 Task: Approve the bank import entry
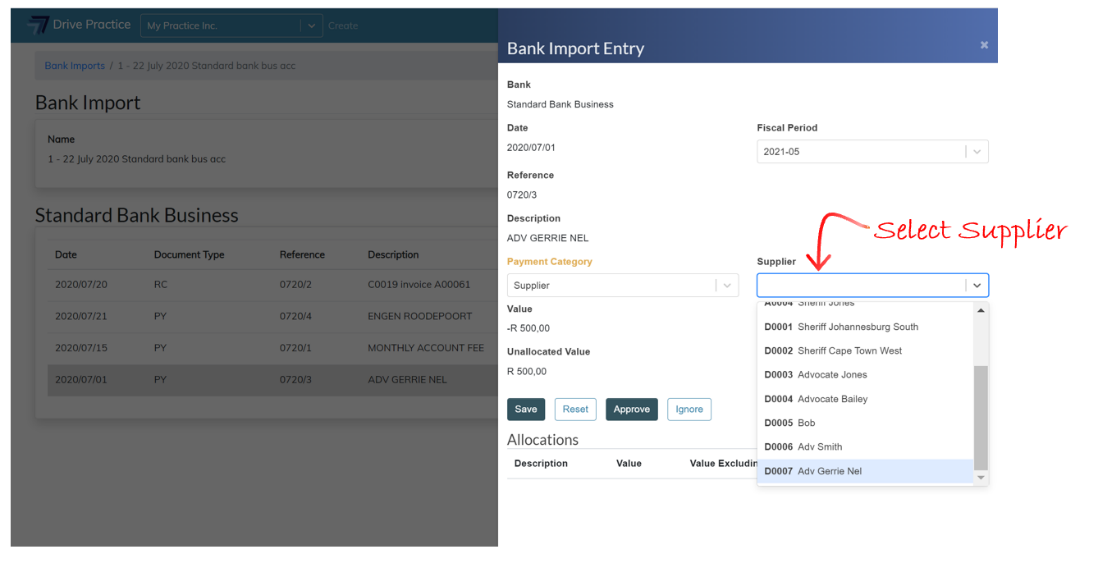click(x=632, y=410)
